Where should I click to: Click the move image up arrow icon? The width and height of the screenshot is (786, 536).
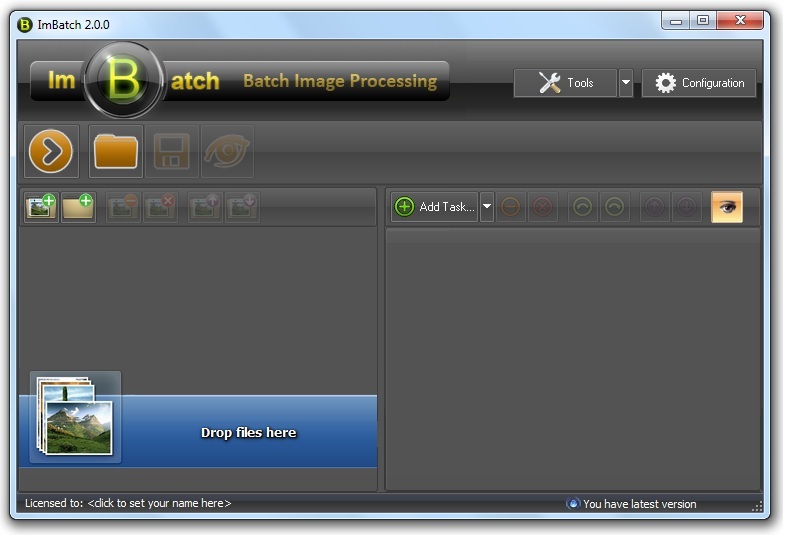(205, 207)
